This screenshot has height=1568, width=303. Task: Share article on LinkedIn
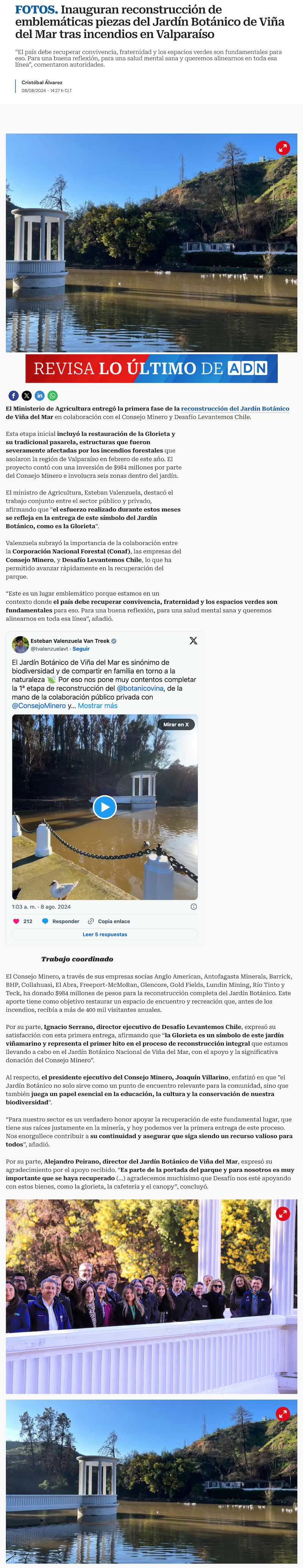coord(39,396)
